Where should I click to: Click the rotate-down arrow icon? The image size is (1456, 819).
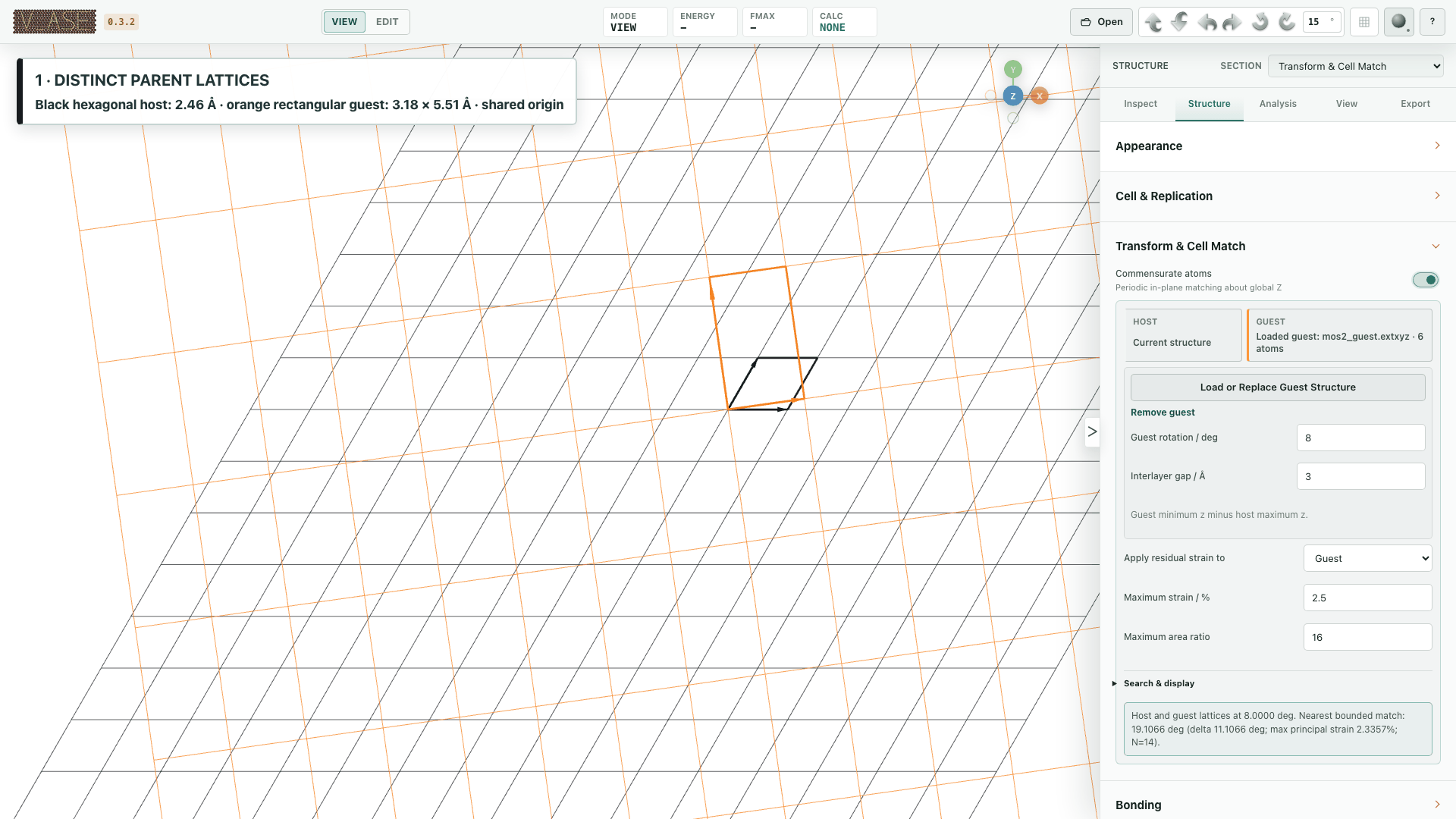pyautogui.click(x=1180, y=22)
